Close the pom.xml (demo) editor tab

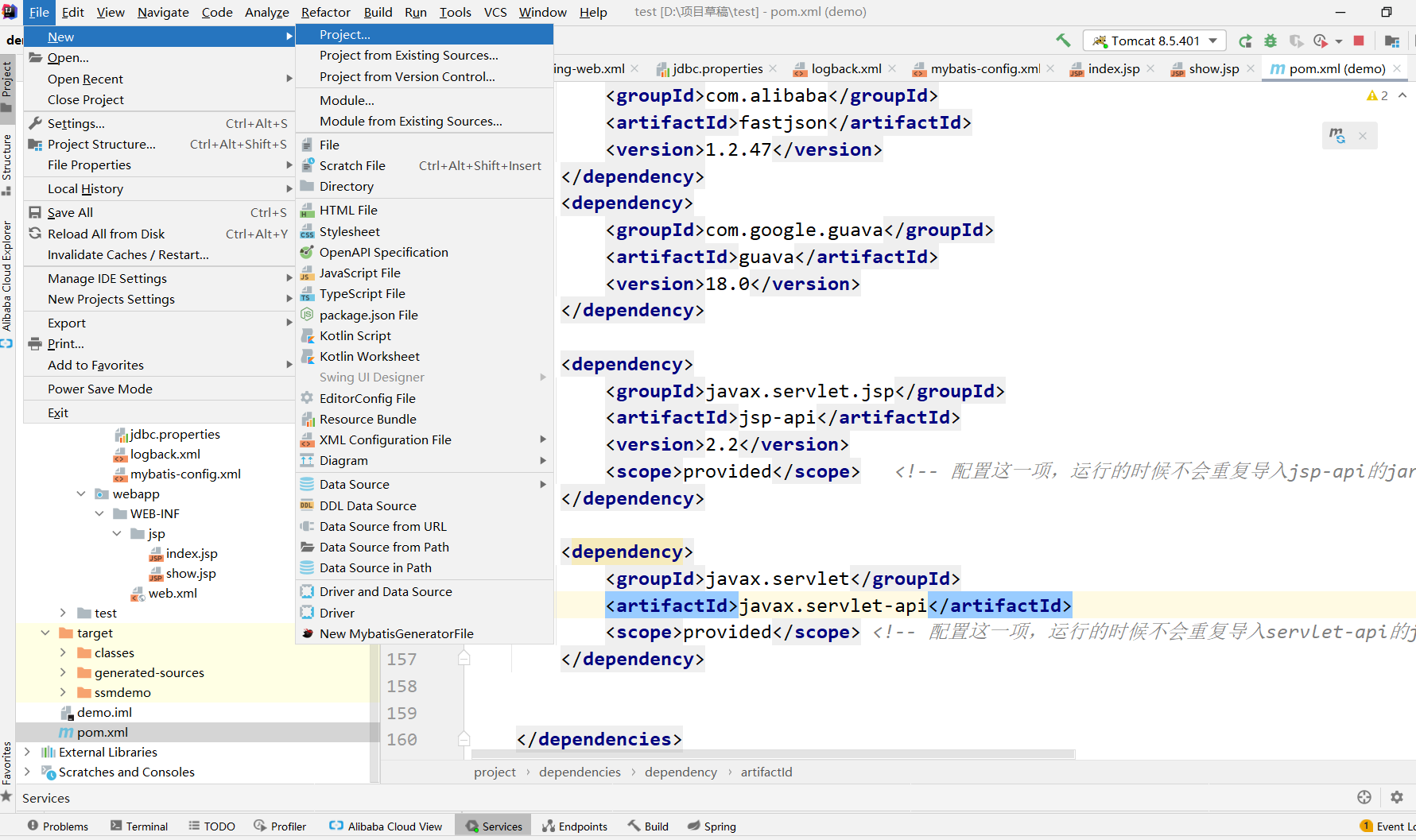point(1397,69)
